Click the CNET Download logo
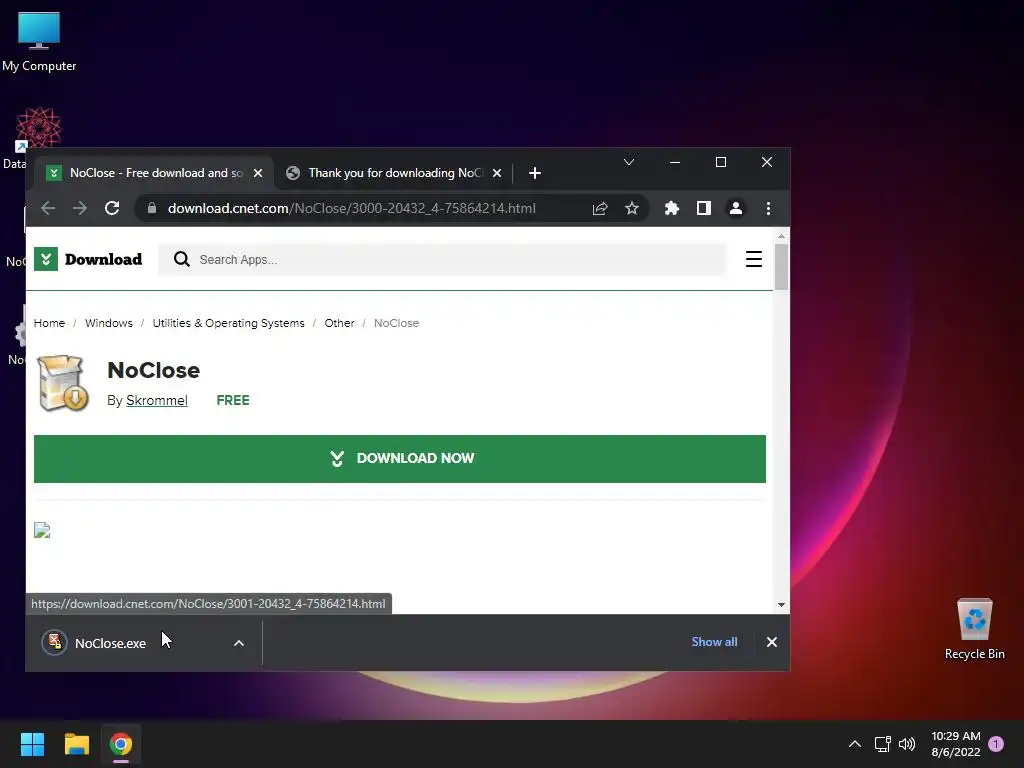 pos(88,259)
